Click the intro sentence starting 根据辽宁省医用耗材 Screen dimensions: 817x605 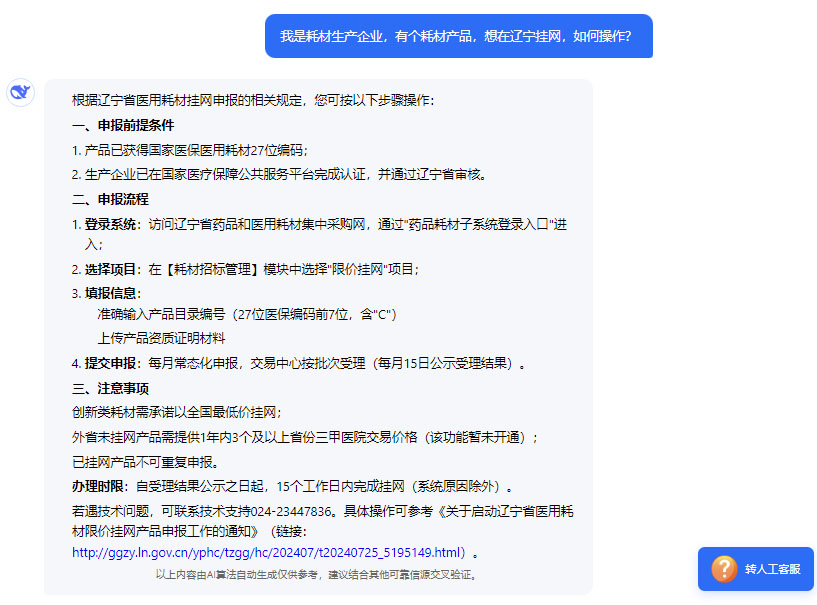(253, 100)
